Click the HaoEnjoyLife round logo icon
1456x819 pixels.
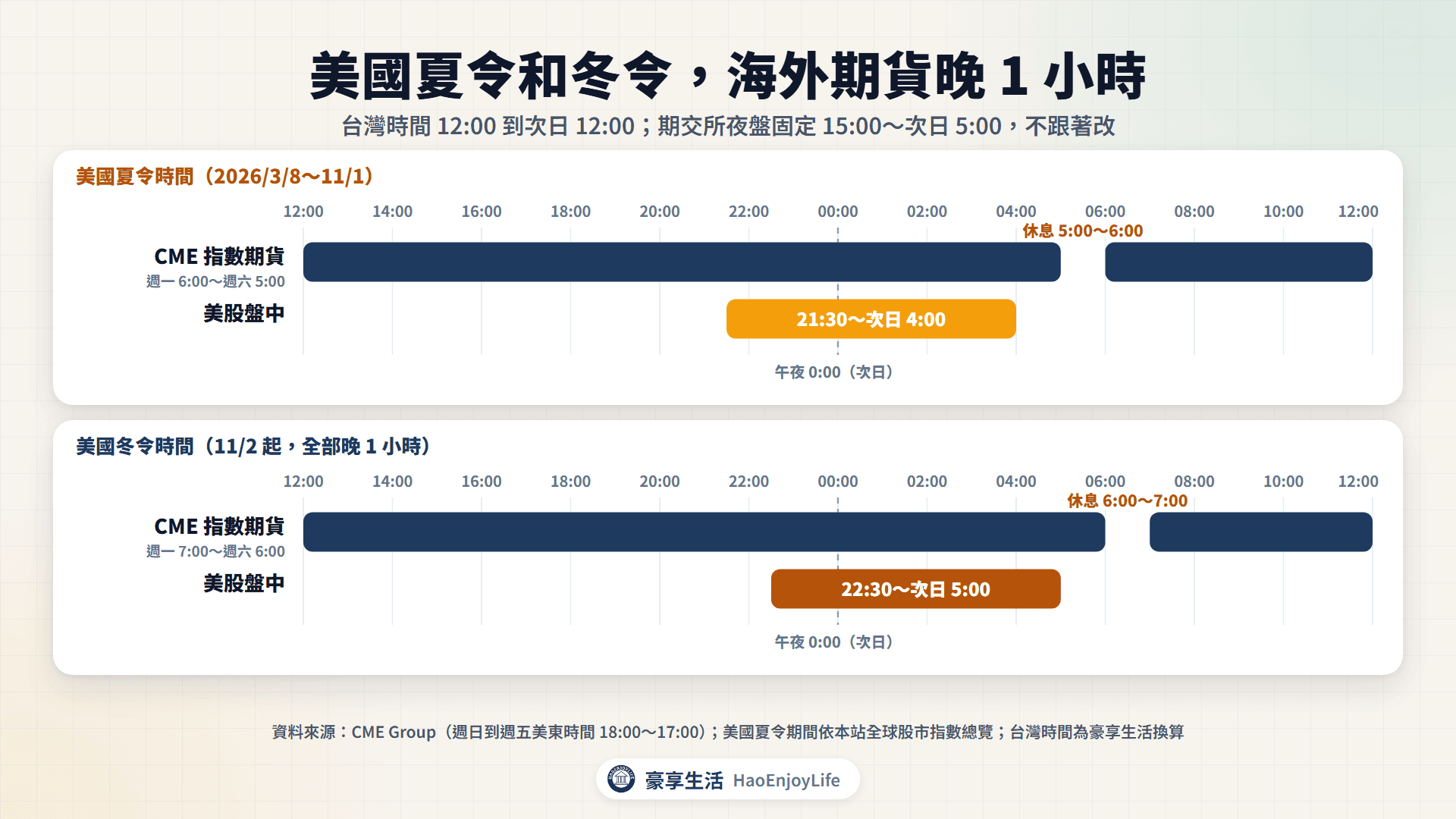click(621, 779)
